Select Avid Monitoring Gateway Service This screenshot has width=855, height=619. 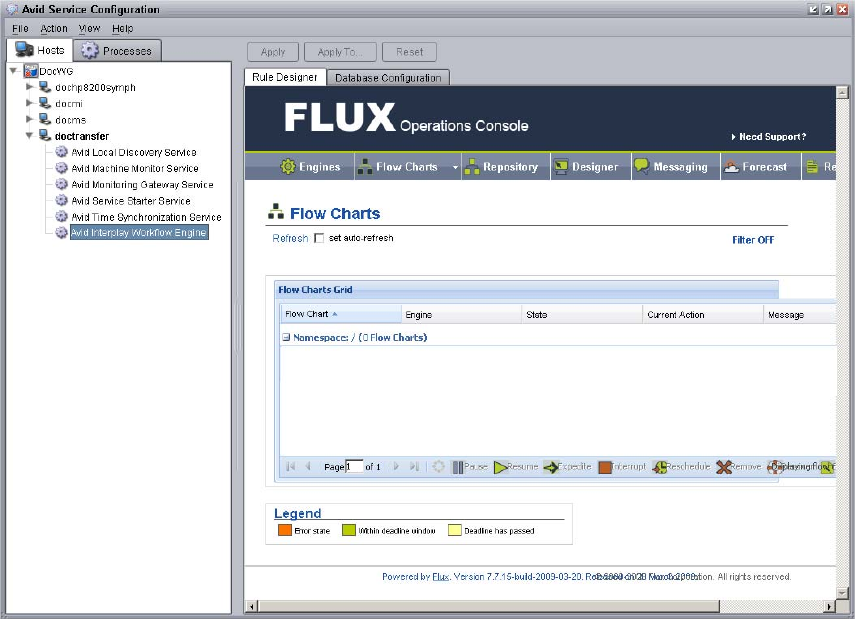coord(142,185)
